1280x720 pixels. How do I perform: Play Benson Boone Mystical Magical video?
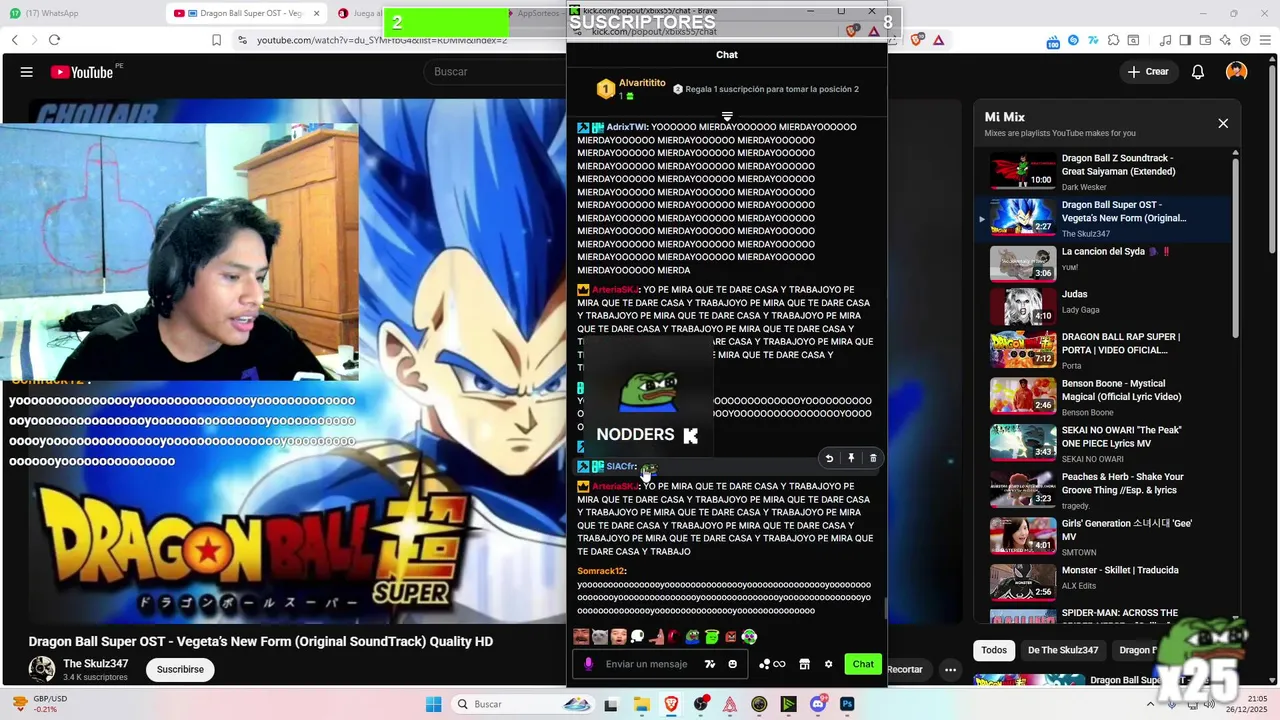point(1104,397)
